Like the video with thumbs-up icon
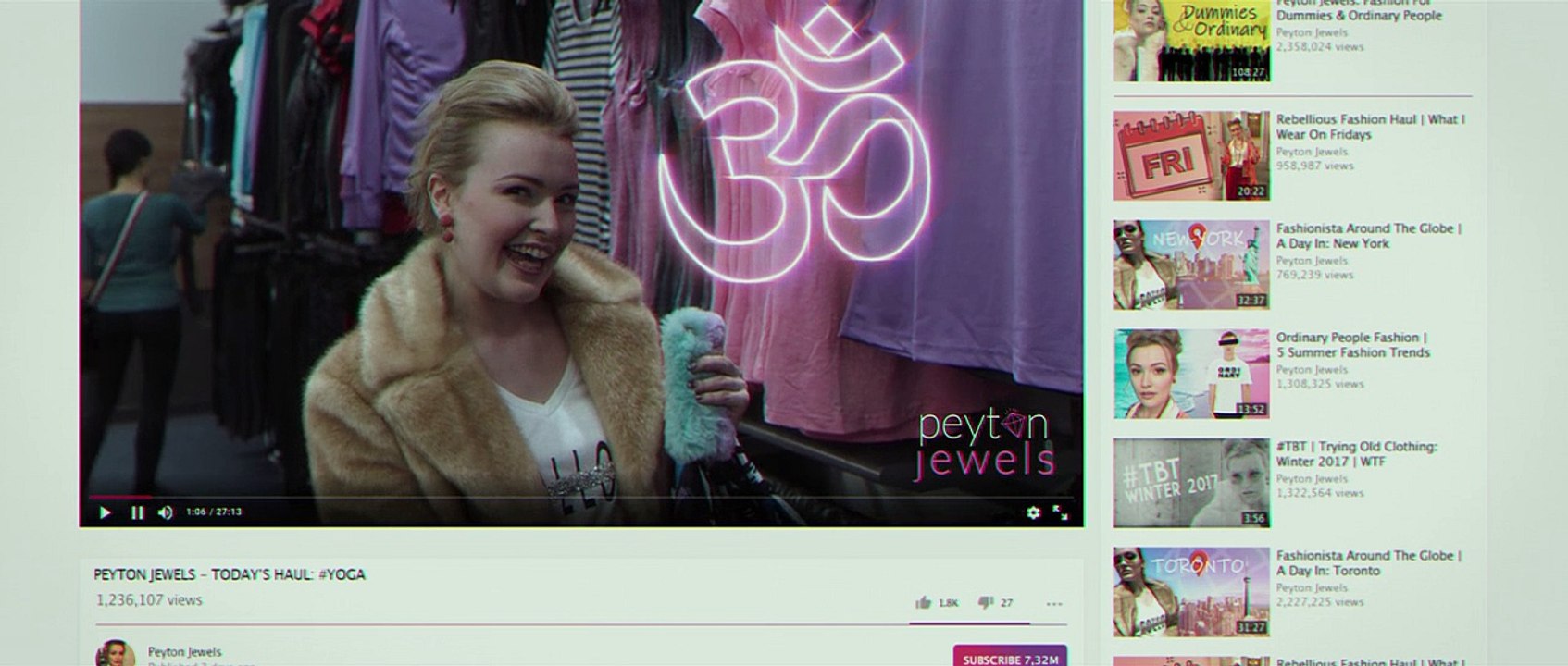Screen dimensions: 1568x666 [x=923, y=603]
